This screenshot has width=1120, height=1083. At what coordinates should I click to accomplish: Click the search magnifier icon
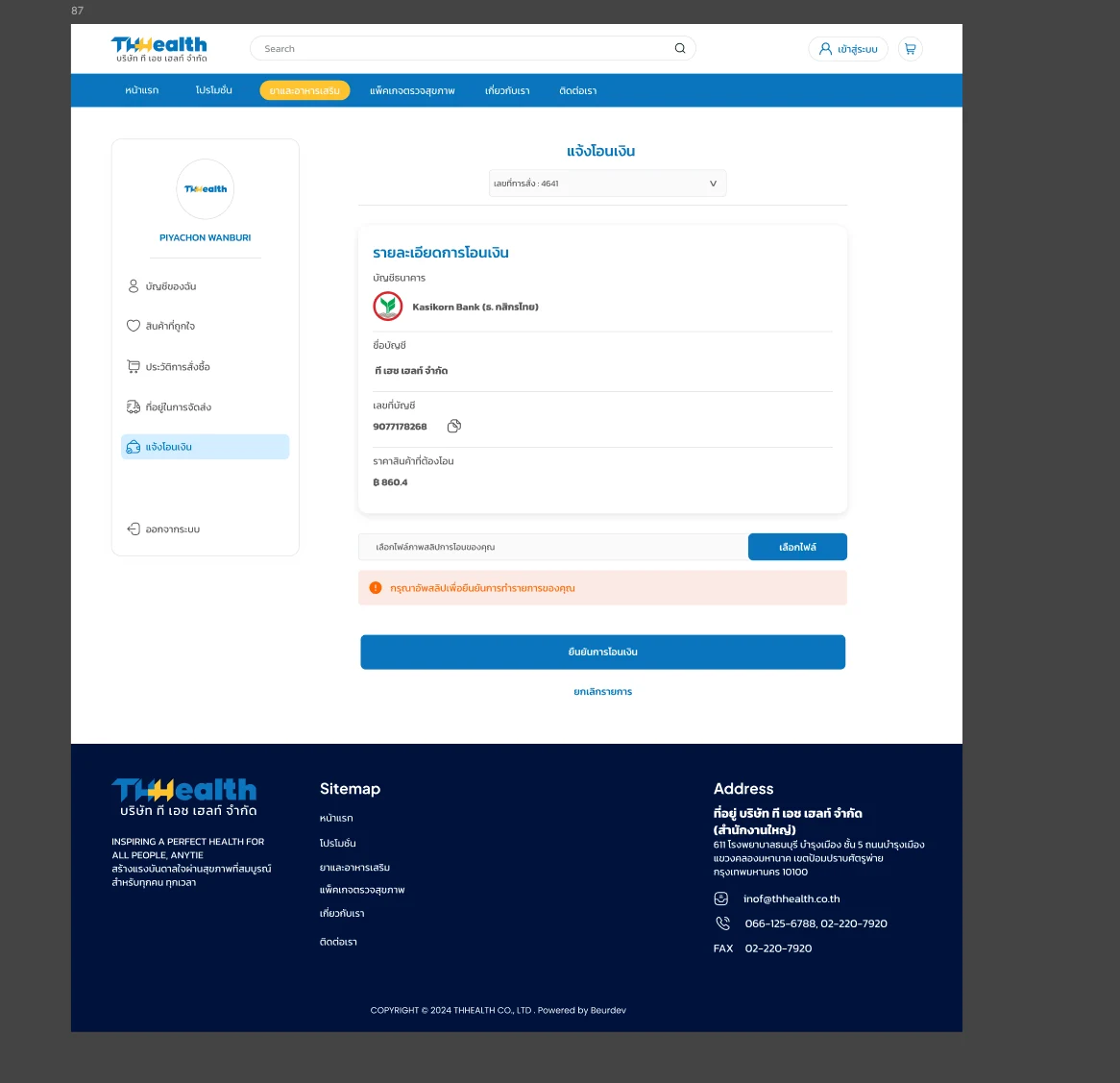[x=679, y=49]
